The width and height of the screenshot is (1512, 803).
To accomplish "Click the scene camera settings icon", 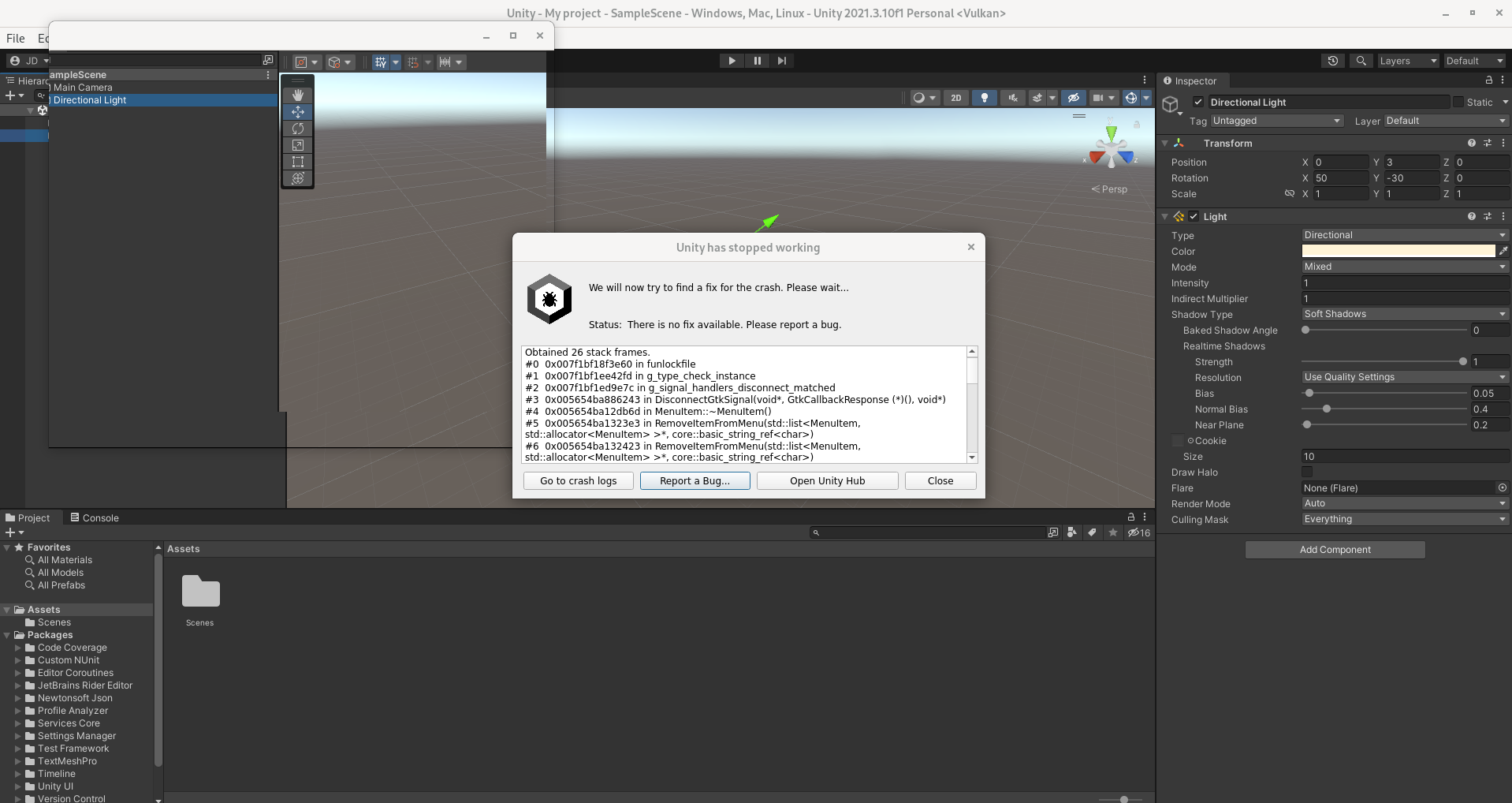I will 1097,98.
